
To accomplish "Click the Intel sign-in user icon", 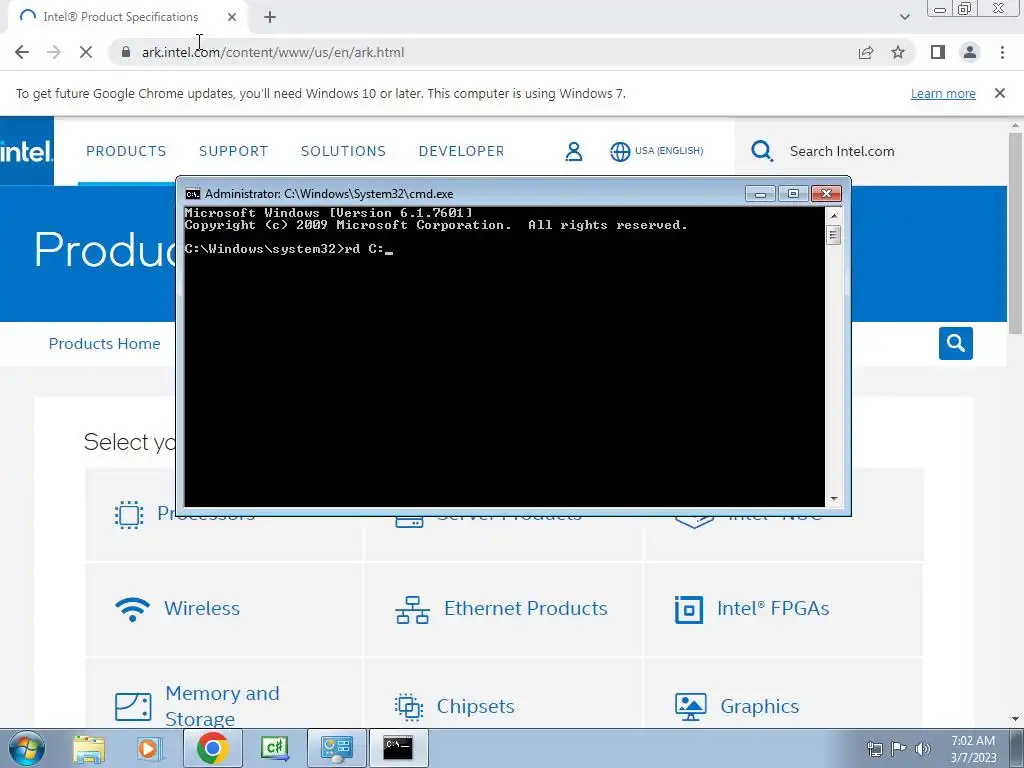I will (x=573, y=152).
